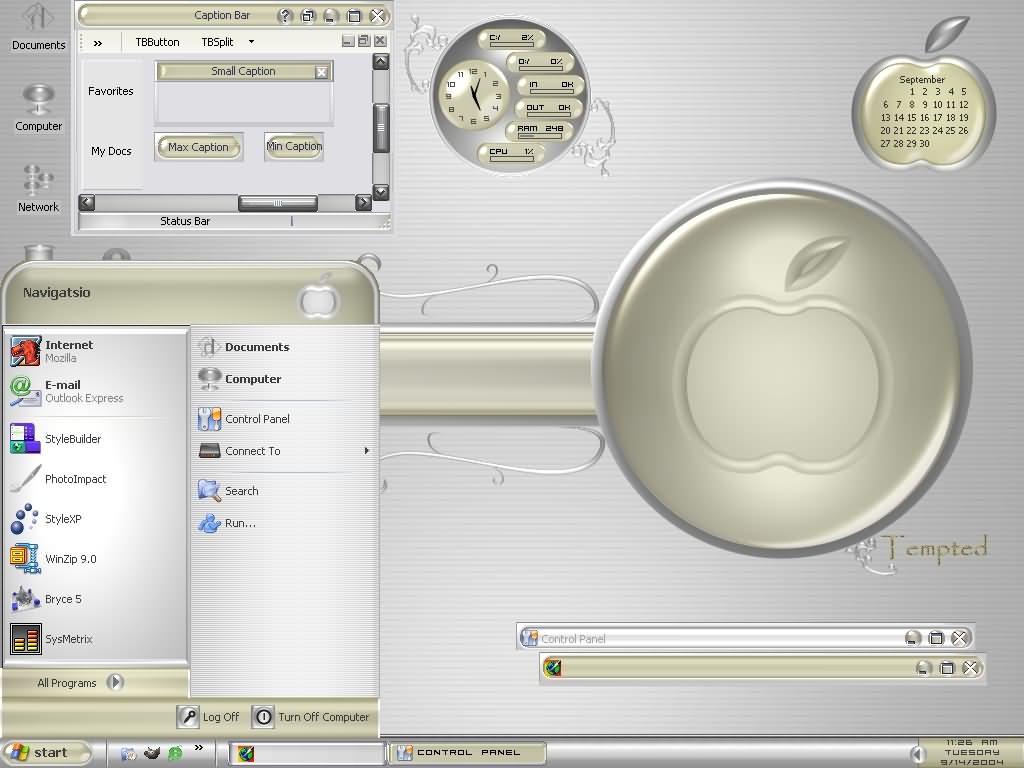
Task: Open first quick launch icon
Action: 129,753
